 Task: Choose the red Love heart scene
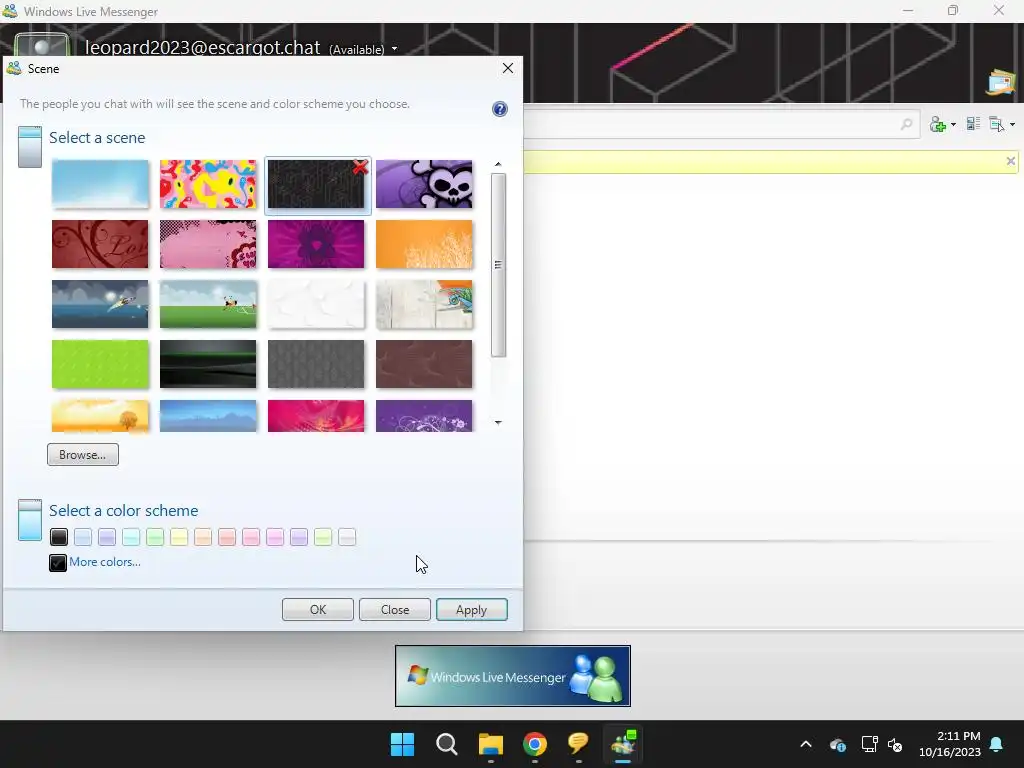click(100, 244)
